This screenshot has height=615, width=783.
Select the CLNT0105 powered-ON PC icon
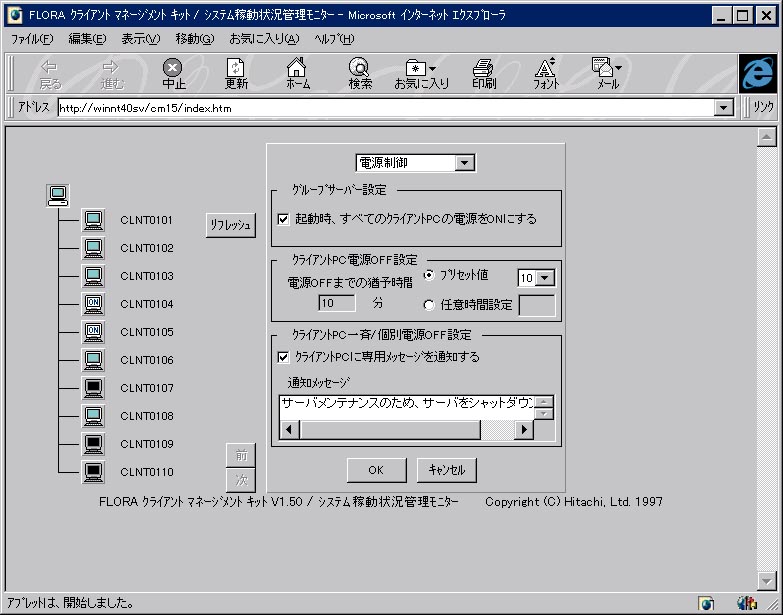pos(93,332)
